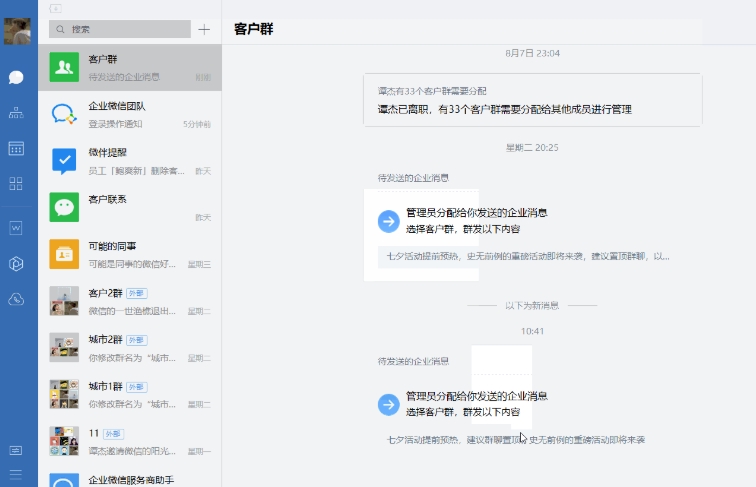This screenshot has width=756, height=487.
Task: Click the blue arrow on latest 企业消息 card
Action: point(388,404)
